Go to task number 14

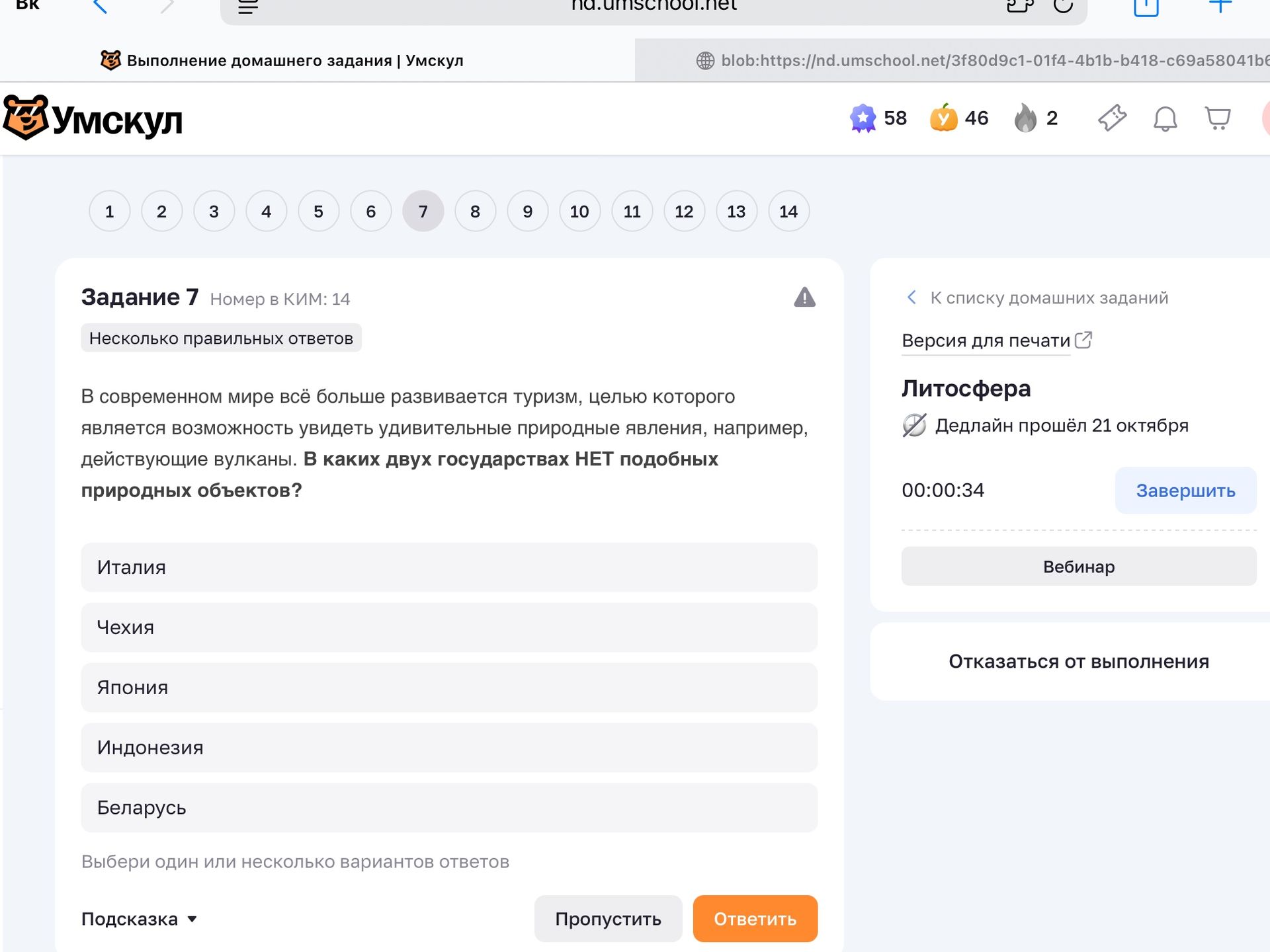(788, 212)
